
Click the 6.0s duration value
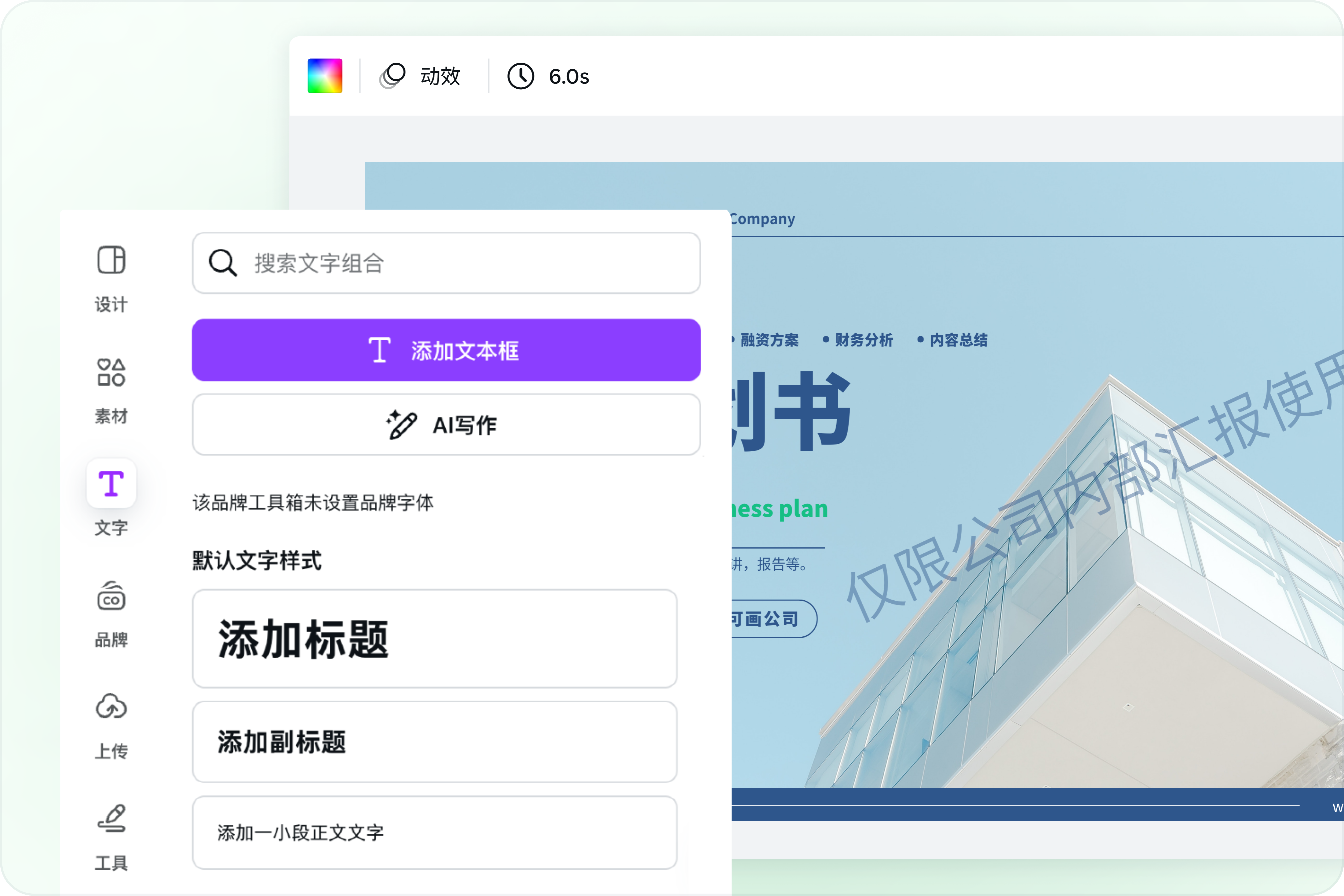coord(568,77)
